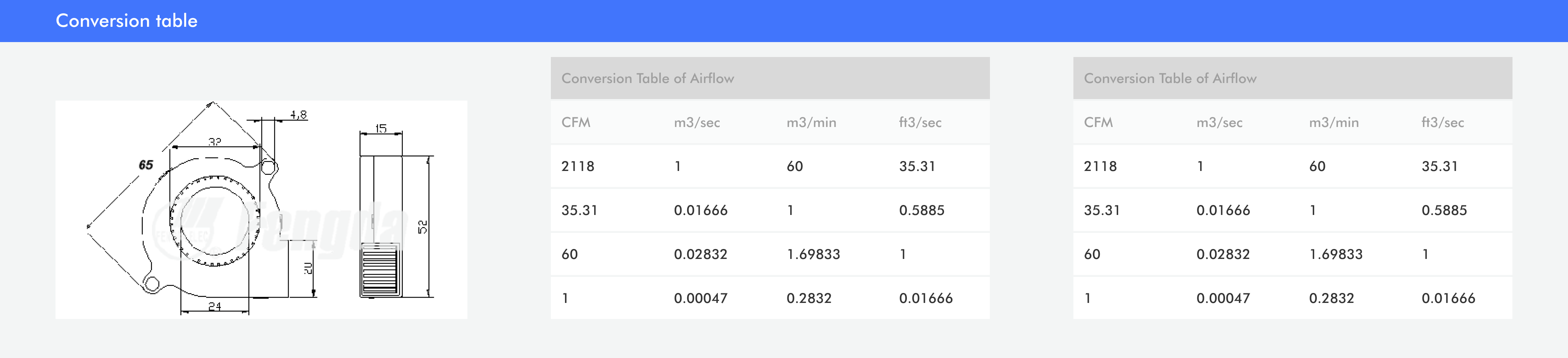The image size is (1568, 358).
Task: Click ft3/sec column header in second table
Action: click(x=1443, y=122)
